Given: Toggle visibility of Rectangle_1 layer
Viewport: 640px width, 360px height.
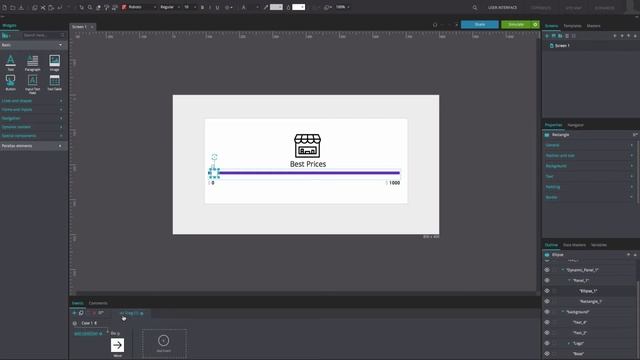Looking at the screenshot, I should click(x=547, y=301).
